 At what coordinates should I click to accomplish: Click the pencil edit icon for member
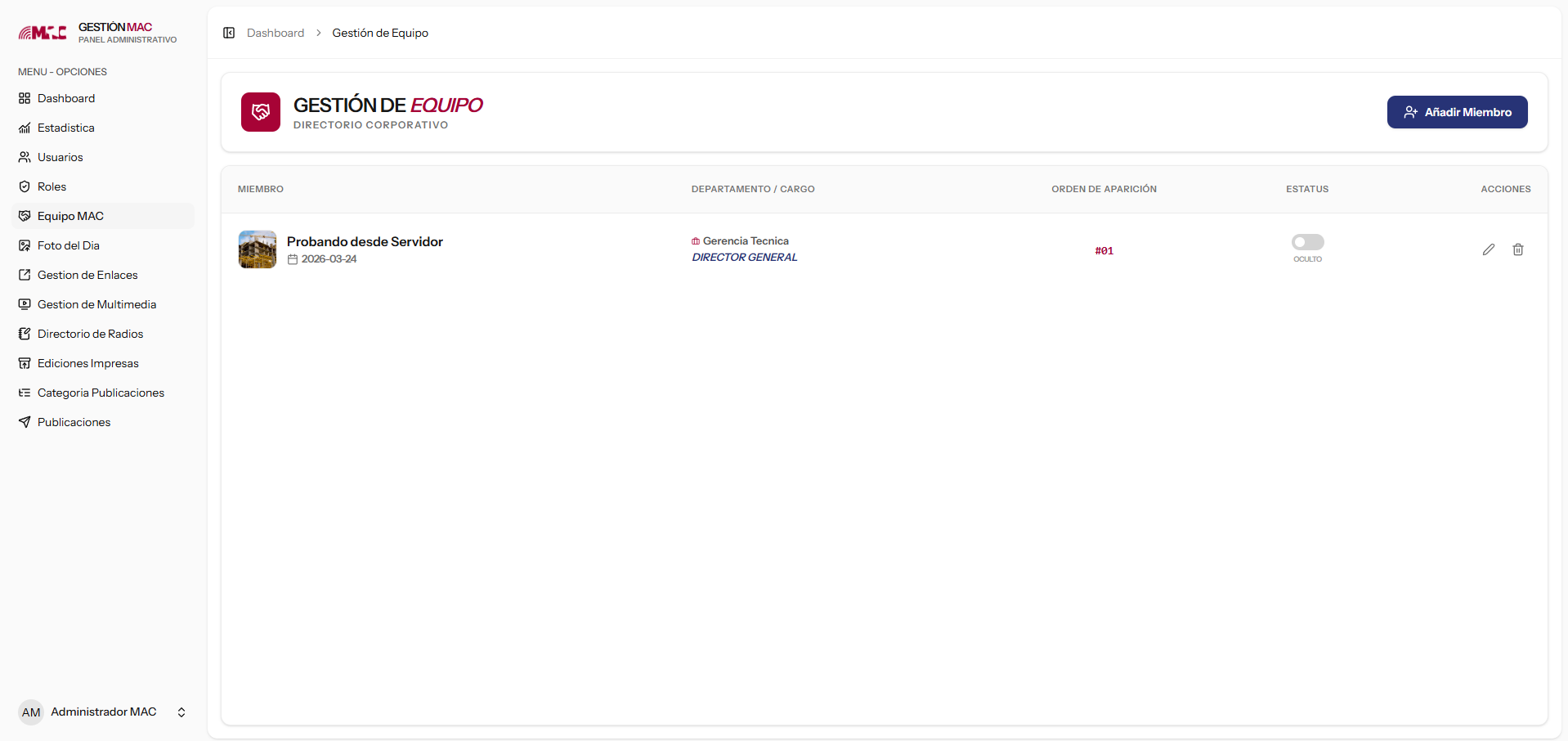tap(1488, 249)
